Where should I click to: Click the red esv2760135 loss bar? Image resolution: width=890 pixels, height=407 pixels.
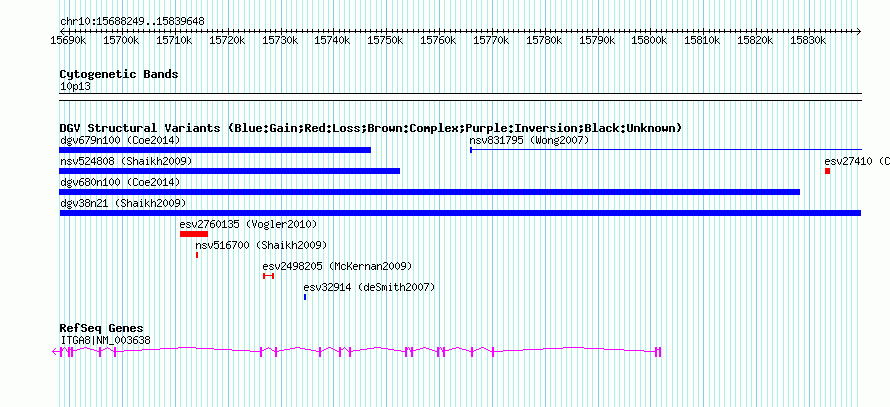194,234
